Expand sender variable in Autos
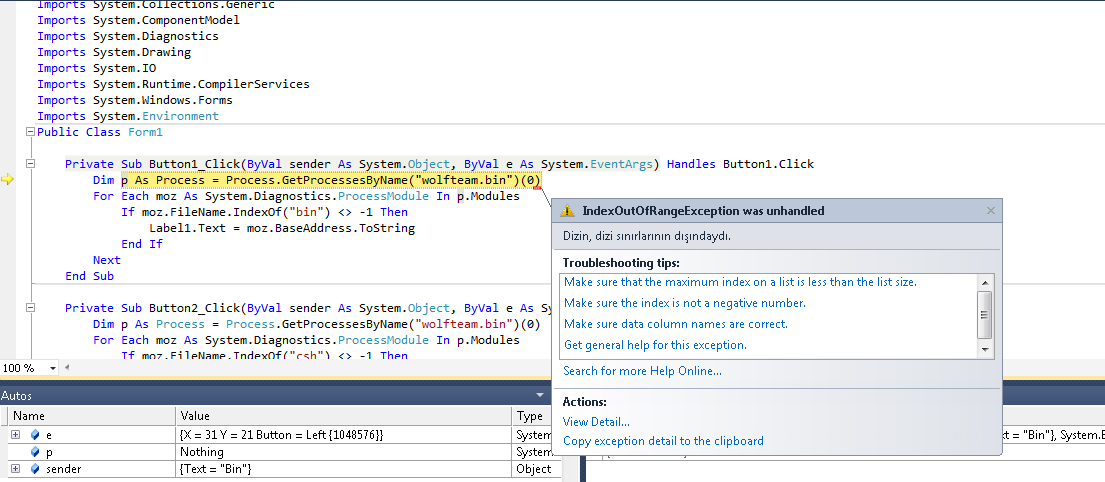This screenshot has height=482, width=1105. [x=16, y=469]
